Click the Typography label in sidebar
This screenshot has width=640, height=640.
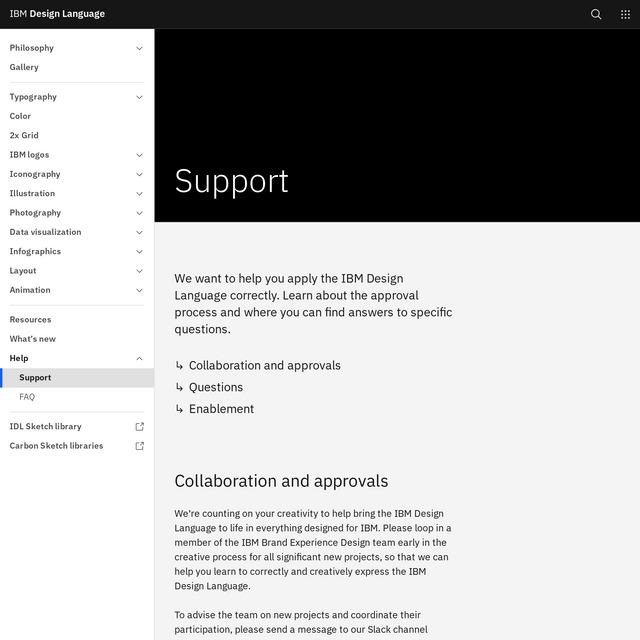click(33, 97)
